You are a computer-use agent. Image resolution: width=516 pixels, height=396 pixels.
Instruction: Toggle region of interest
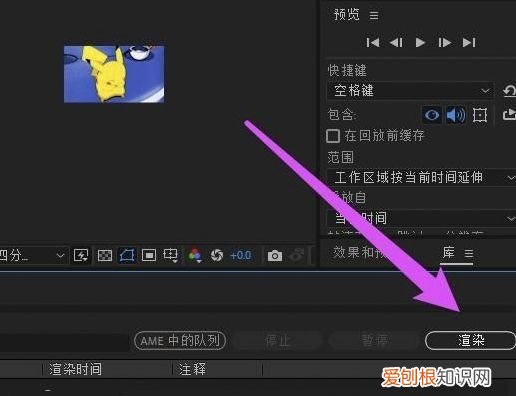coord(149,256)
